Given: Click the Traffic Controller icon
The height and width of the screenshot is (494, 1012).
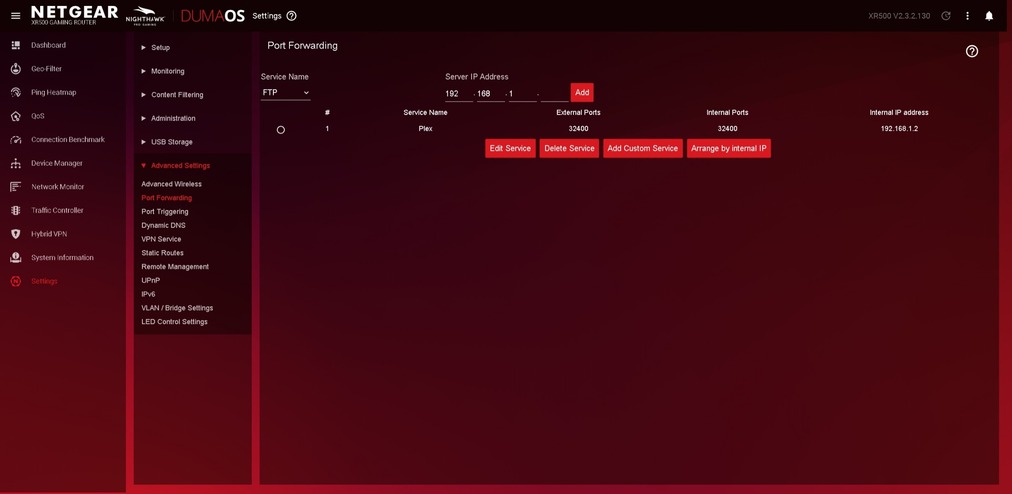Looking at the screenshot, I should pos(15,211).
